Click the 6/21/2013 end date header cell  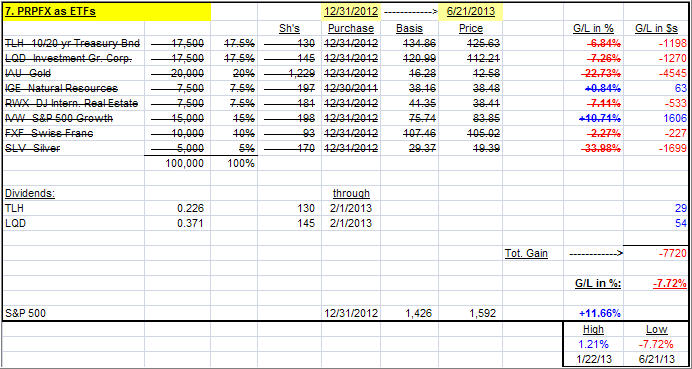coord(470,12)
